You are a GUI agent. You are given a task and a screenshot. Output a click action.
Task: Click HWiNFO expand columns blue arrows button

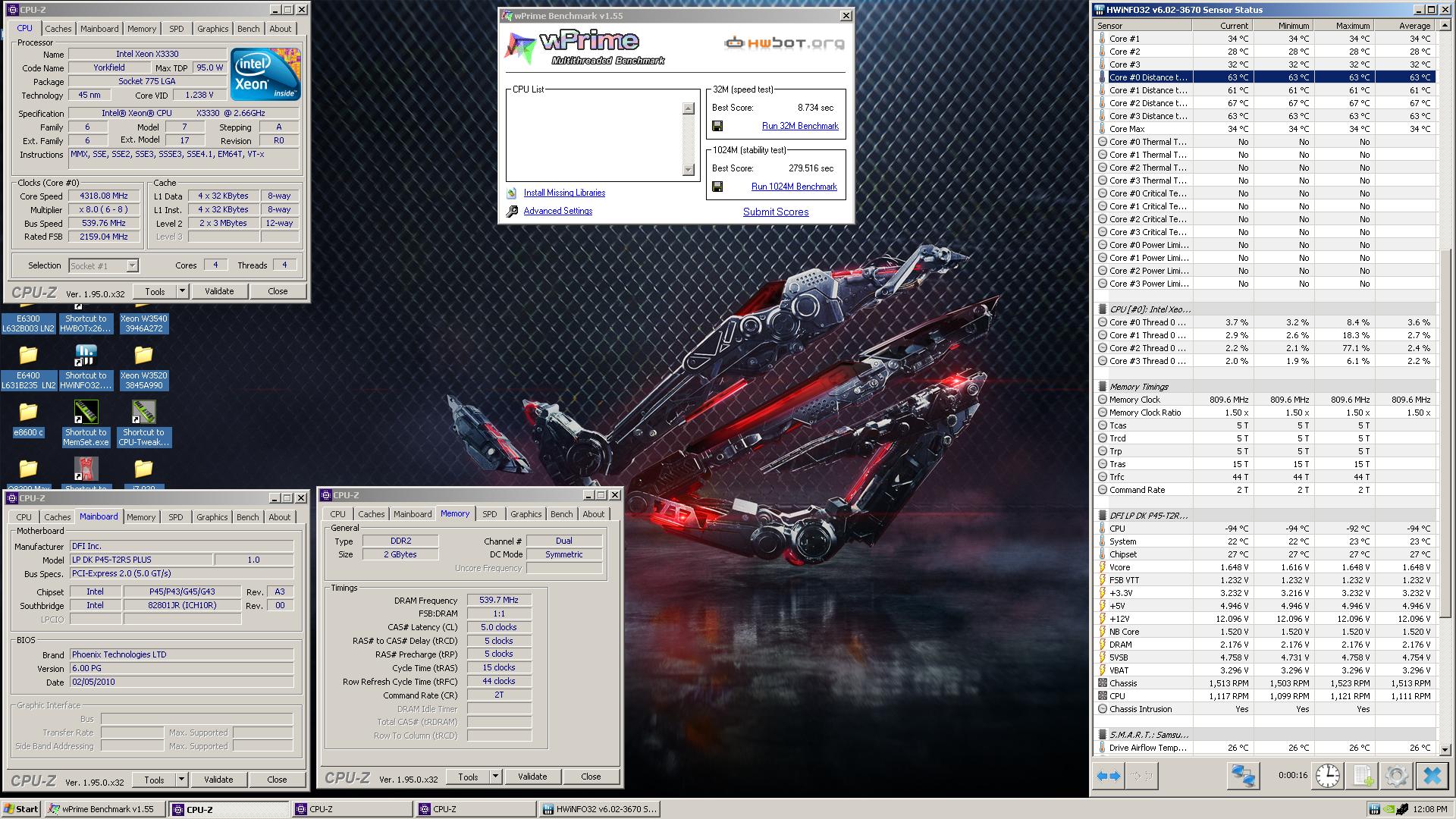tap(1109, 776)
